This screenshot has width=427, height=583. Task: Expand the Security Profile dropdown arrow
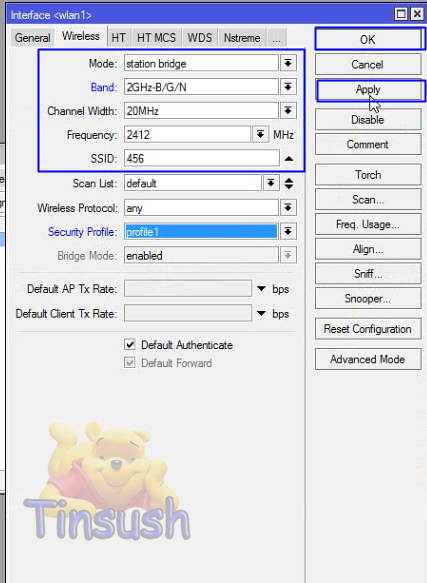tap(288, 232)
